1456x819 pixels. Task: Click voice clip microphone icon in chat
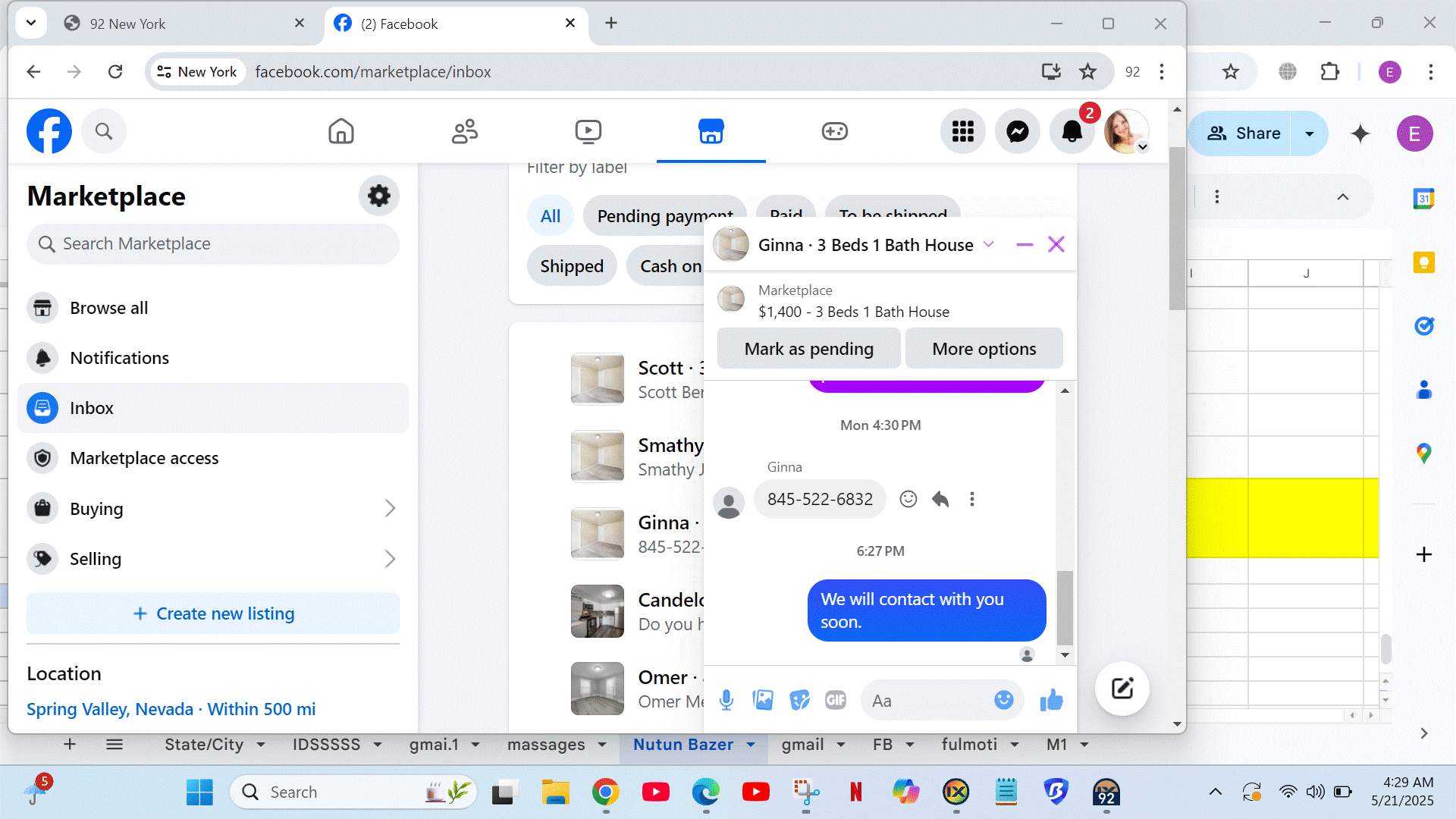point(726,700)
